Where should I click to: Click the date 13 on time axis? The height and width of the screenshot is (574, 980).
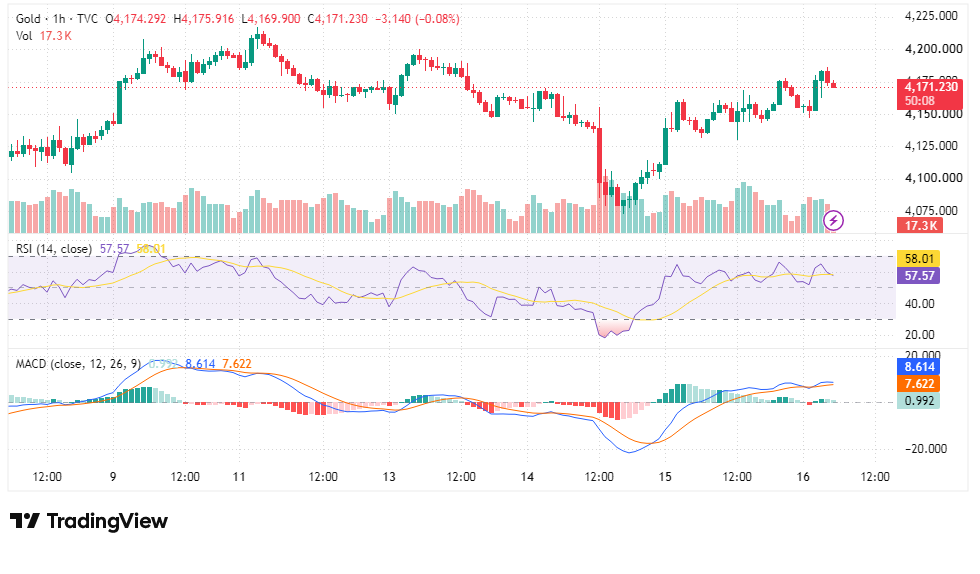point(389,477)
